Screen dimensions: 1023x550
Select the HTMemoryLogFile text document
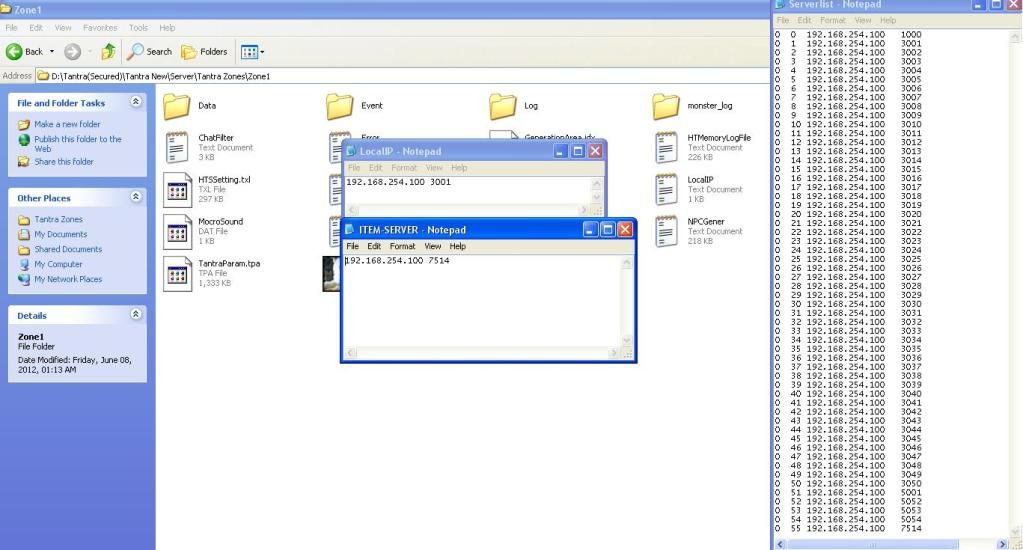(666, 147)
